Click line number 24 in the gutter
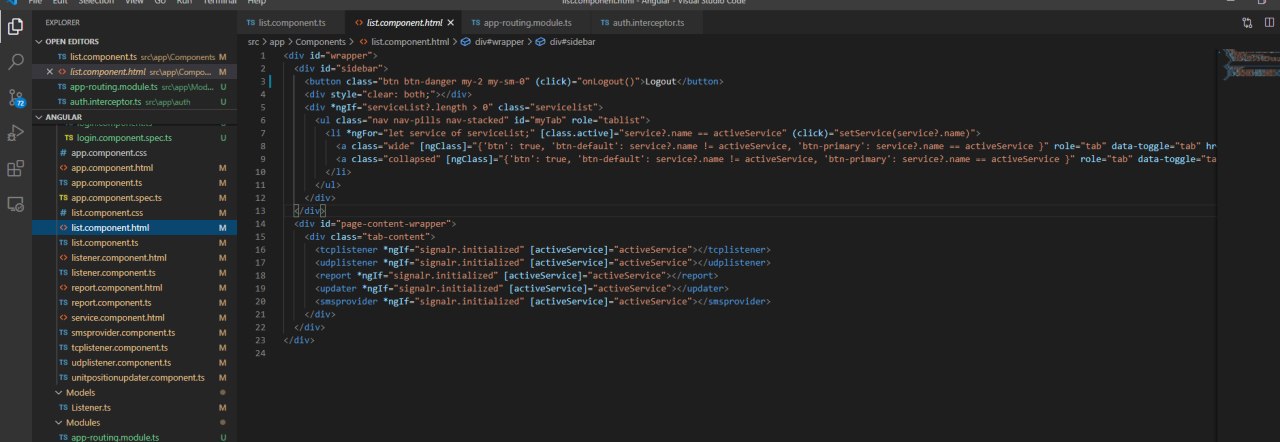 [260, 353]
